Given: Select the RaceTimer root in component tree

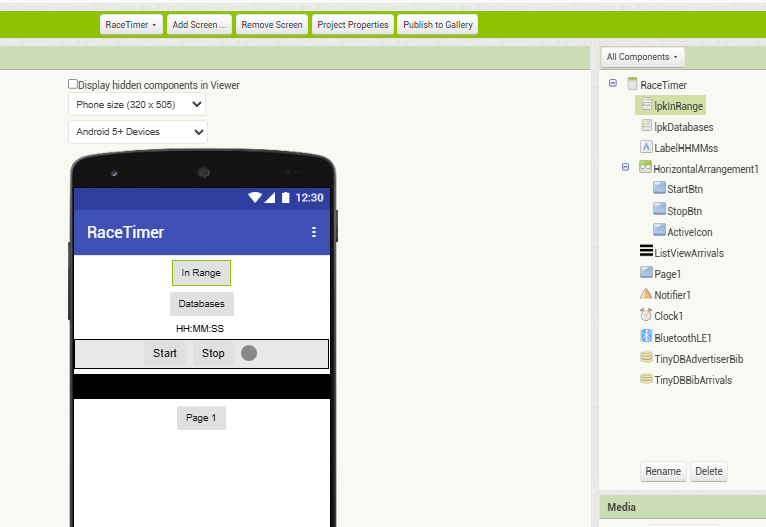Looking at the screenshot, I should click(x=663, y=85).
